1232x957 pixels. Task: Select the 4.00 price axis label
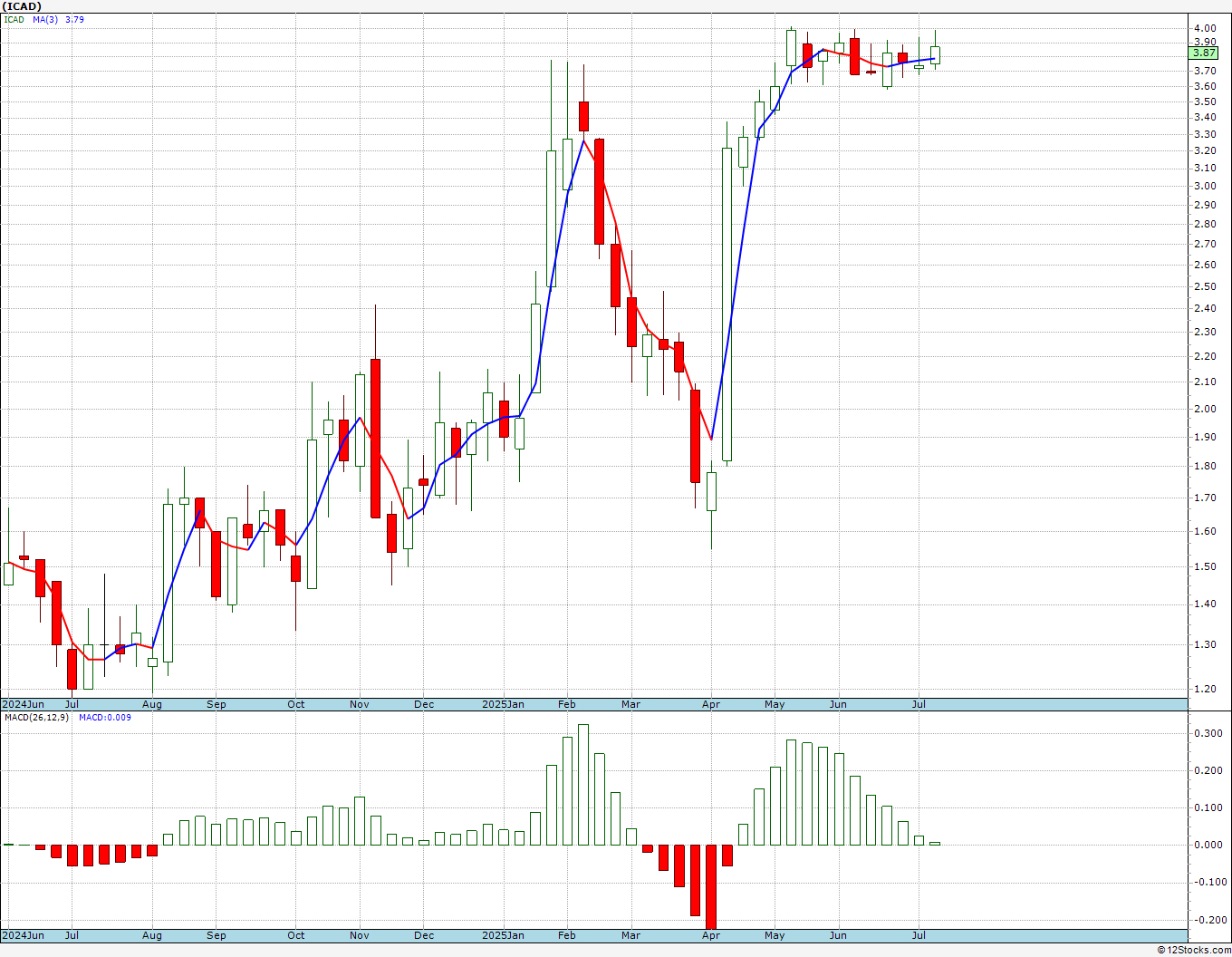(x=1205, y=28)
